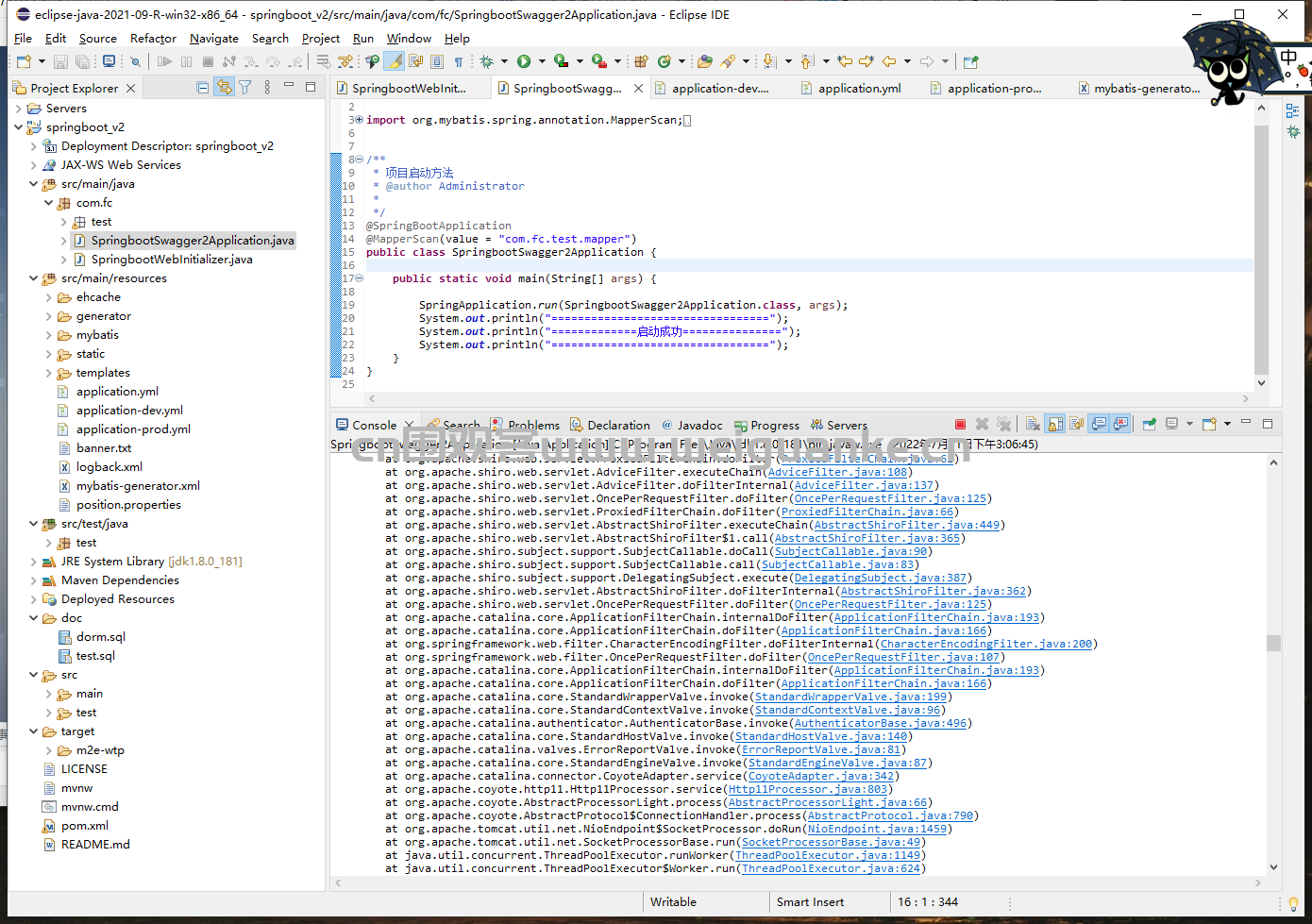
Task: Toggle console Scroll Lock
Action: click(1055, 425)
